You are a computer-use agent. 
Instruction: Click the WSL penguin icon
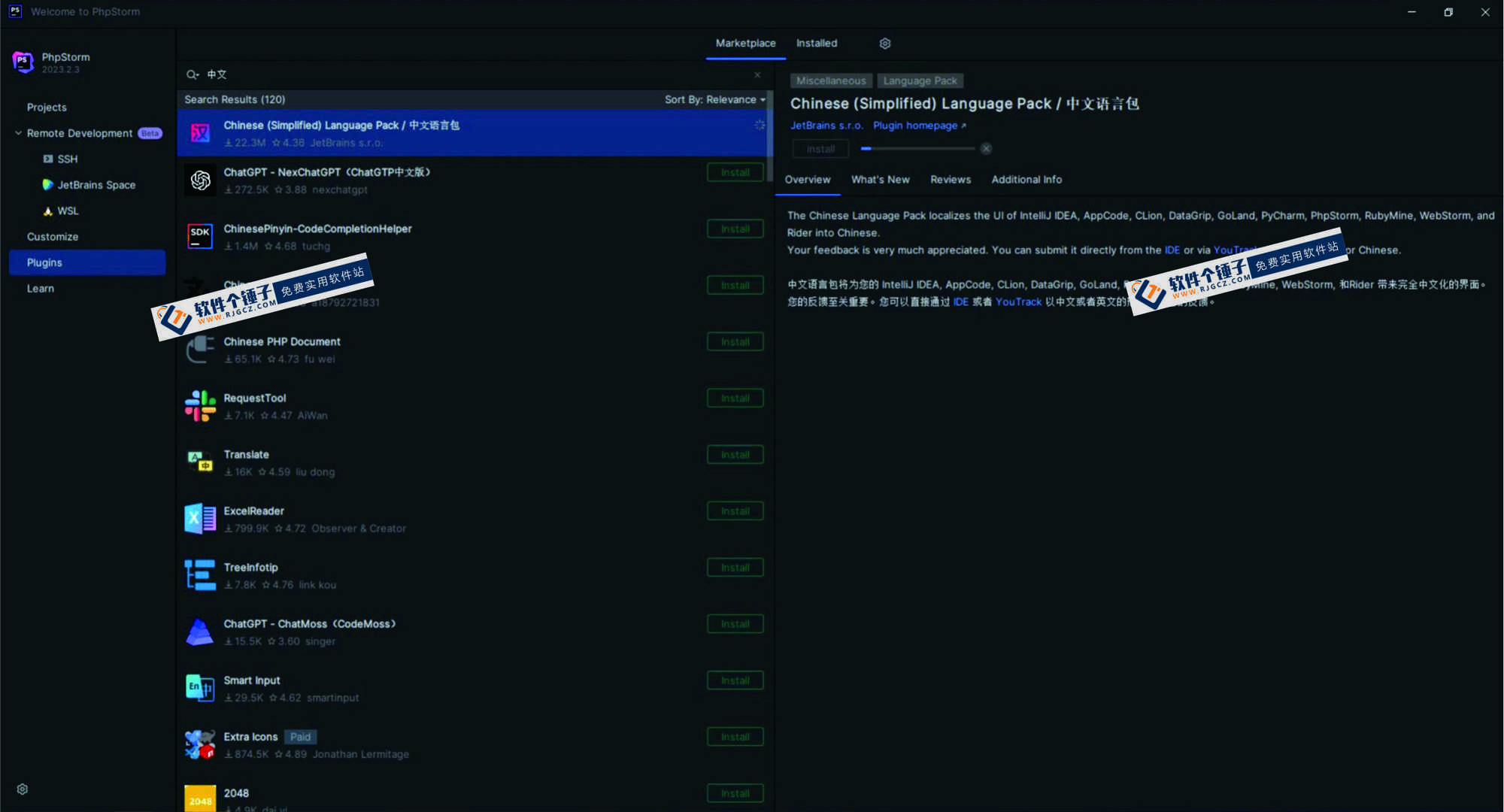click(x=48, y=211)
